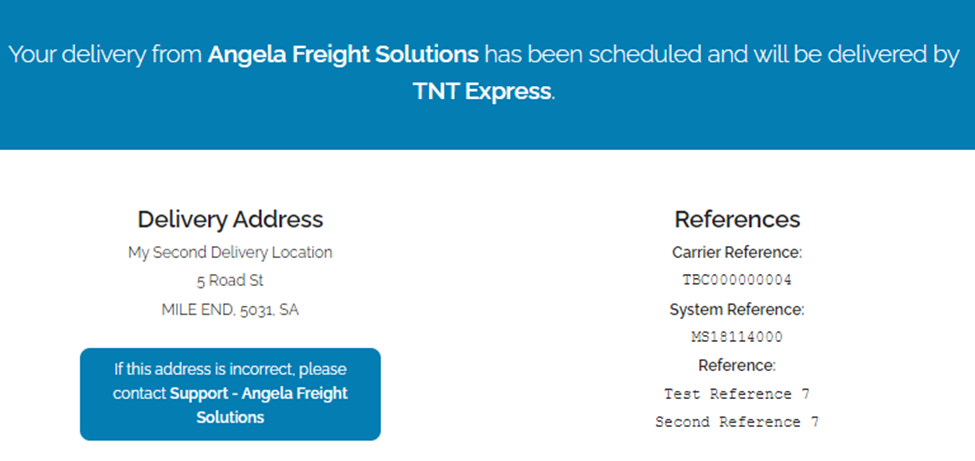The width and height of the screenshot is (975, 461).
Task: Click the Carrier Reference label
Action: coord(737,253)
